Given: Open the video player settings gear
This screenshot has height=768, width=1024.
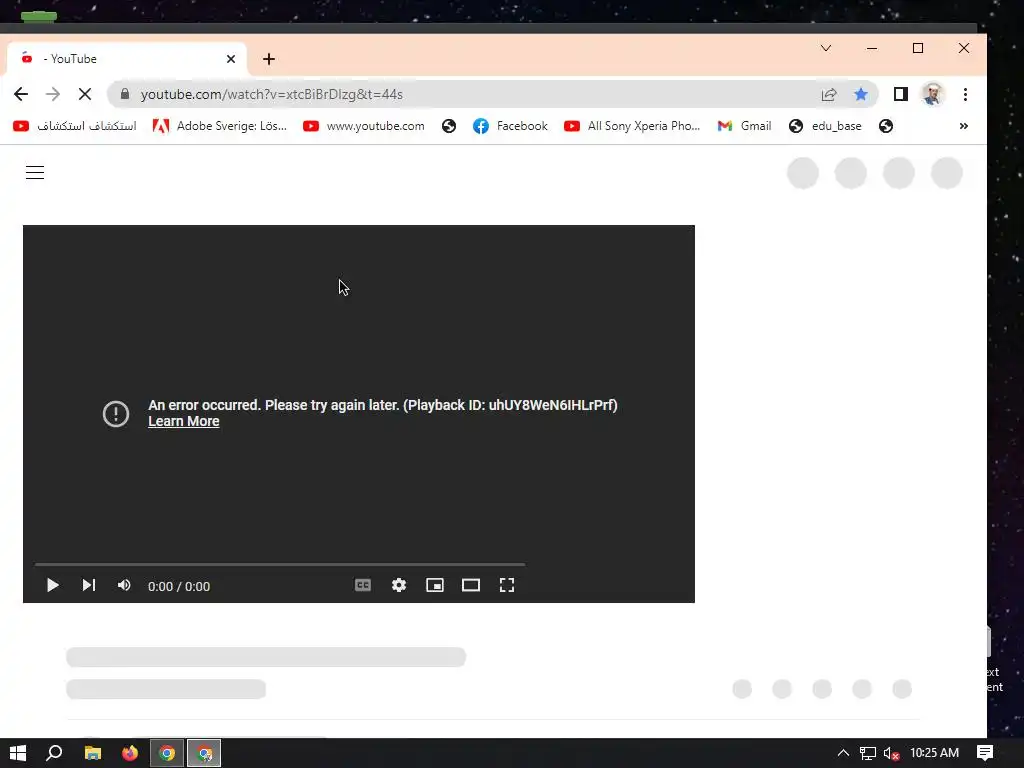Looking at the screenshot, I should click(399, 585).
